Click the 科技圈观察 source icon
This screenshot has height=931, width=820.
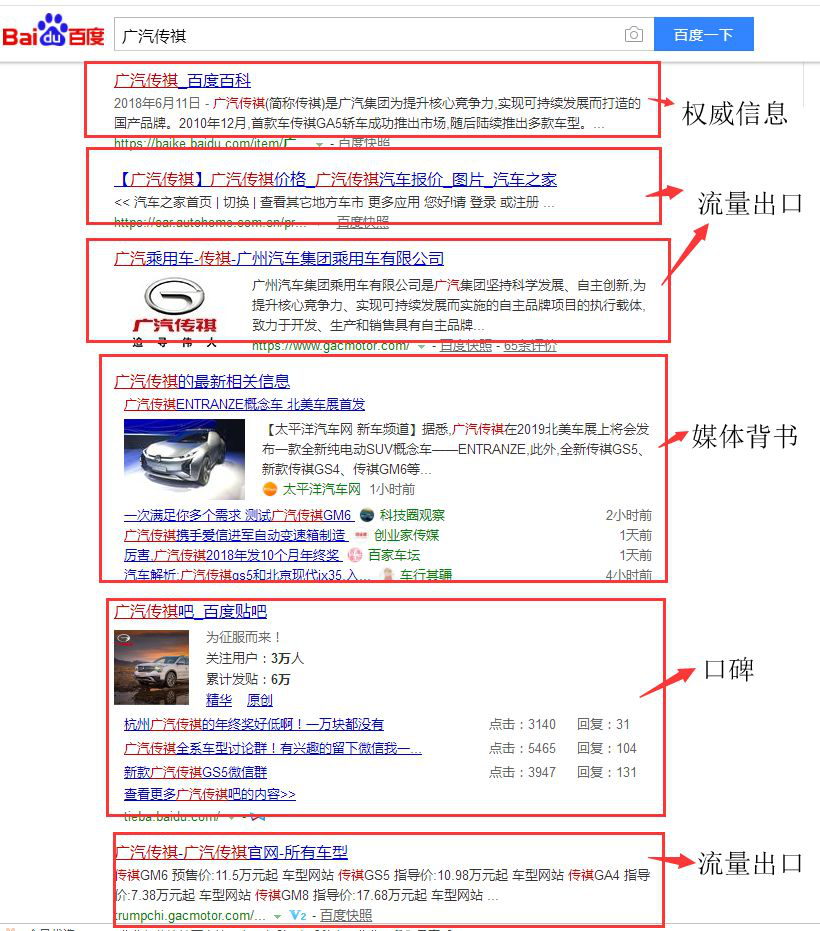pyautogui.click(x=366, y=515)
